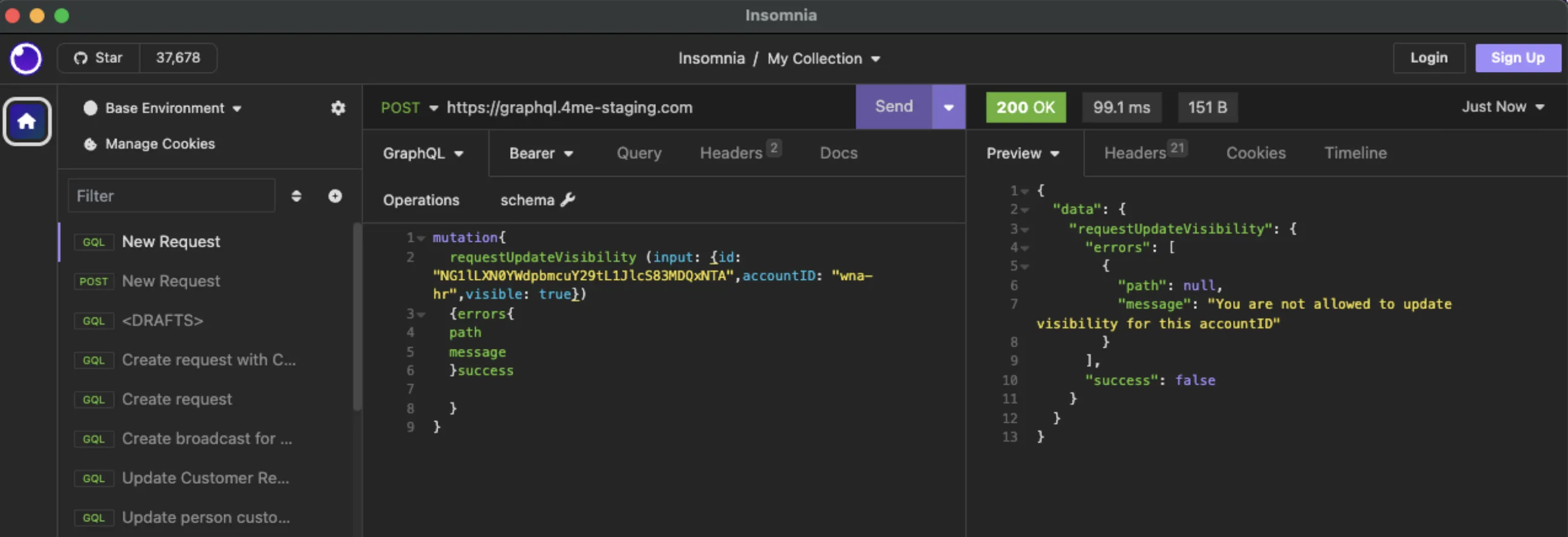Click the Filter input field
Image resolution: width=1568 pixels, height=537 pixels.
(x=172, y=196)
